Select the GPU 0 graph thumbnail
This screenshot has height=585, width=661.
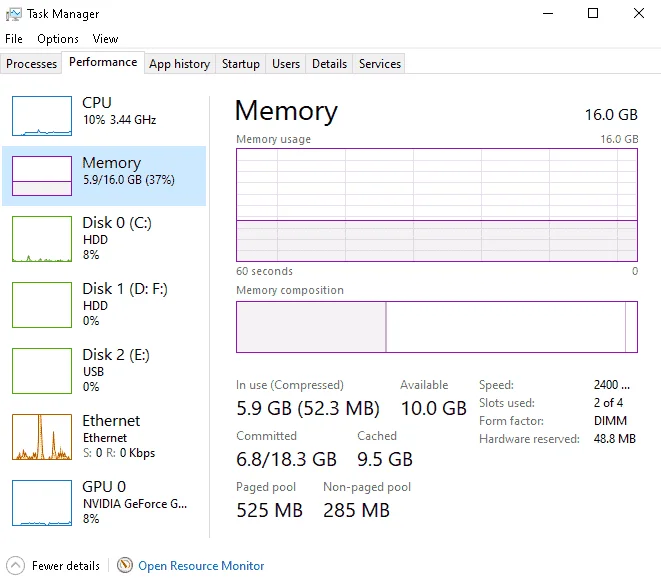click(42, 503)
